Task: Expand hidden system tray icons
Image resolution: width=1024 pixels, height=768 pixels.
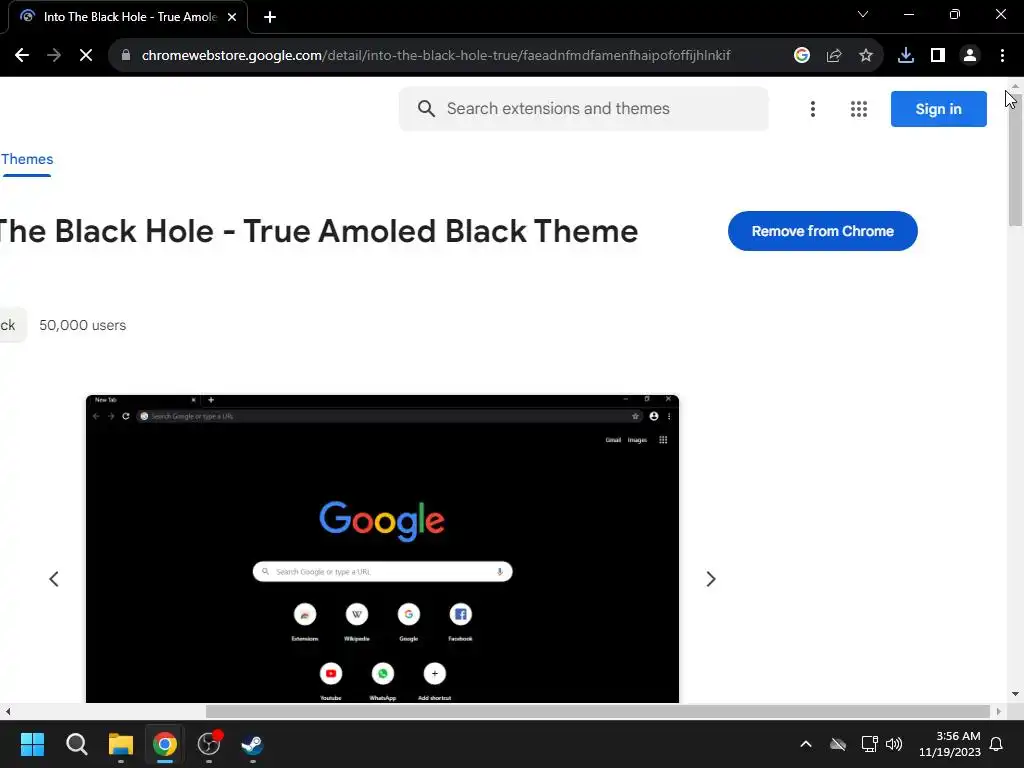Action: pos(806,744)
